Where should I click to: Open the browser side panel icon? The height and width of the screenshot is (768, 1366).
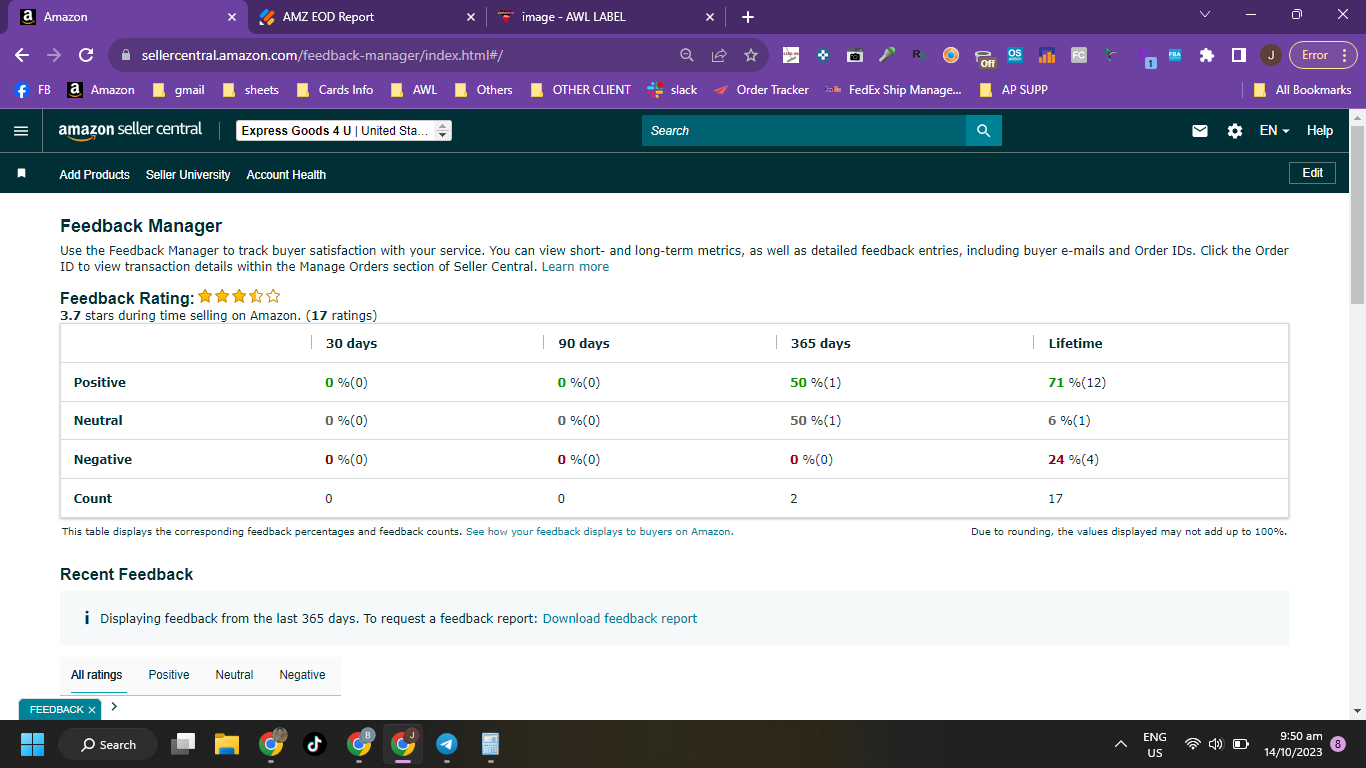point(1239,55)
